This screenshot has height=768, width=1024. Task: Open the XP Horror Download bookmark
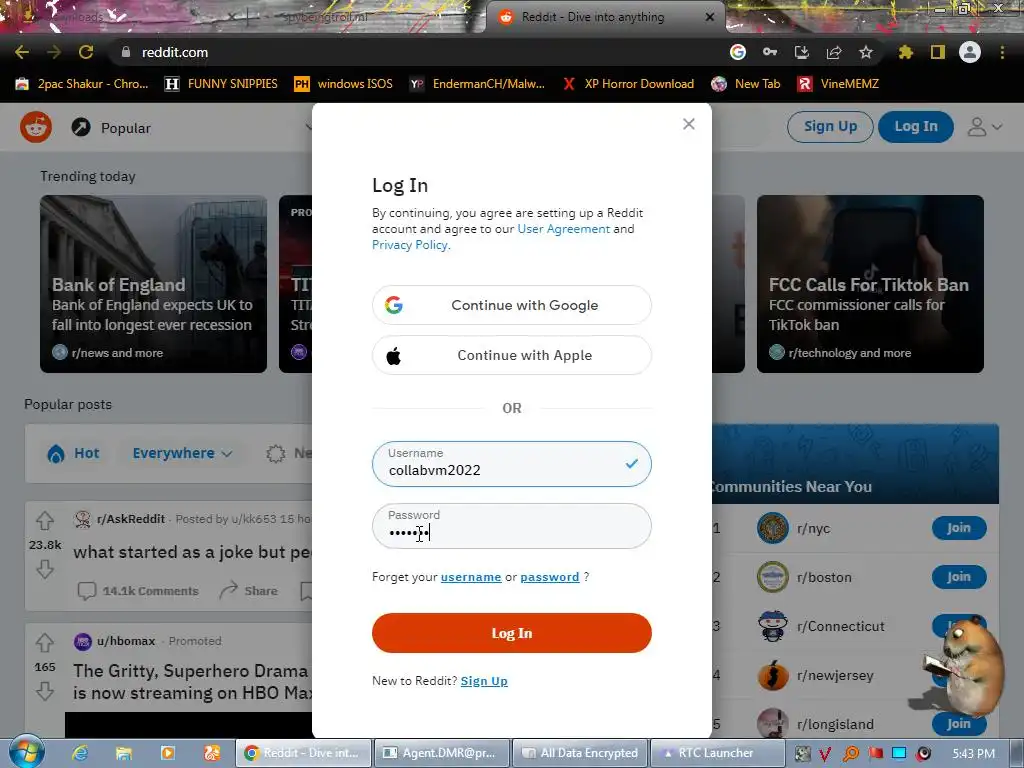(x=628, y=84)
